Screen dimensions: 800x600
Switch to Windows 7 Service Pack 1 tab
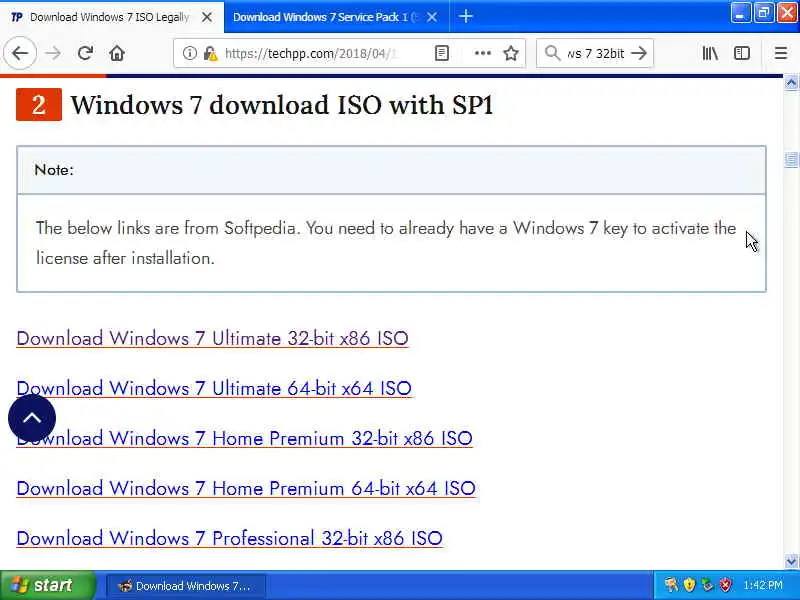[x=327, y=17]
